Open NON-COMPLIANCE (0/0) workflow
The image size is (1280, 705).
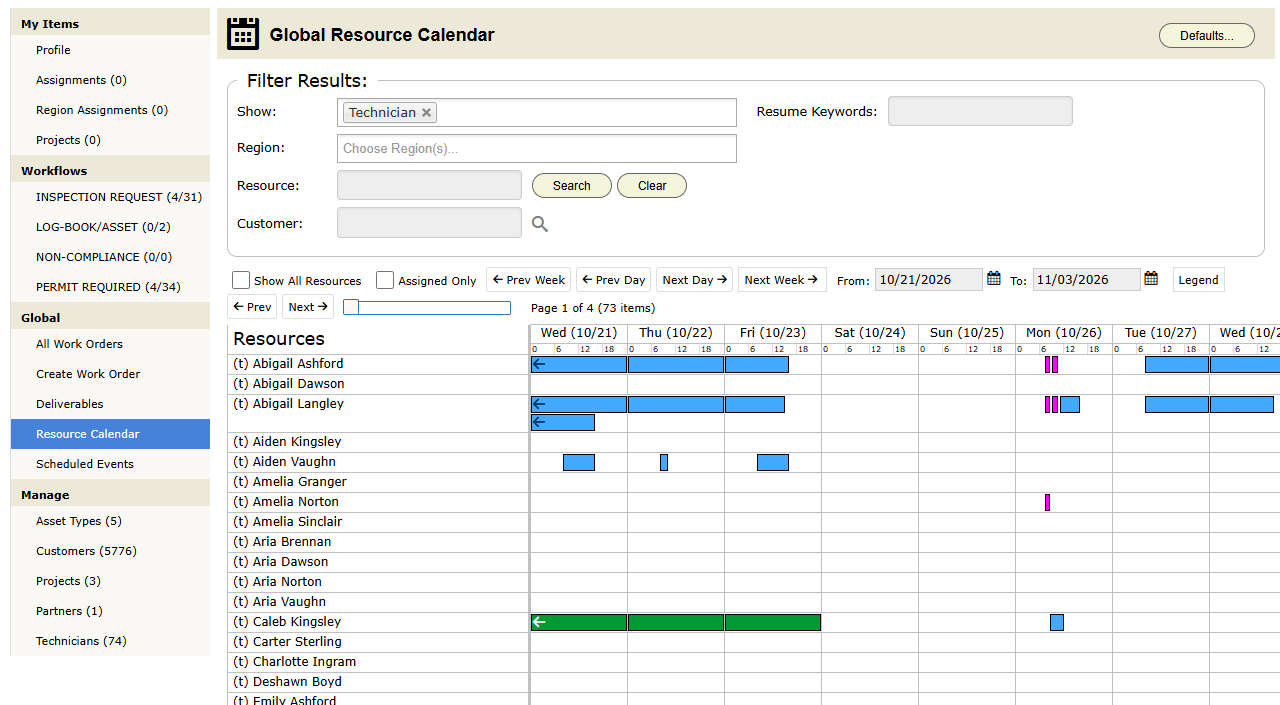tap(110, 257)
